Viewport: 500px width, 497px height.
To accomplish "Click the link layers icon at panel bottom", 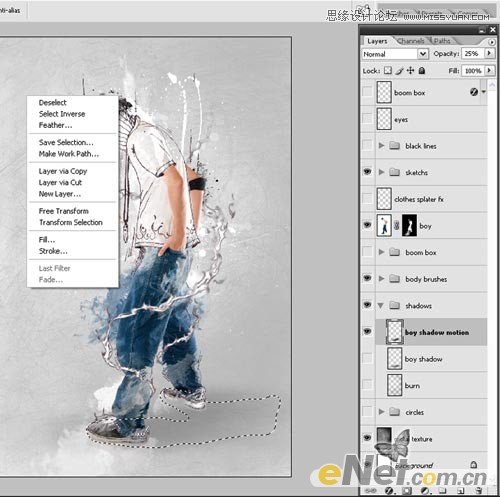I will pyautogui.click(x=370, y=491).
